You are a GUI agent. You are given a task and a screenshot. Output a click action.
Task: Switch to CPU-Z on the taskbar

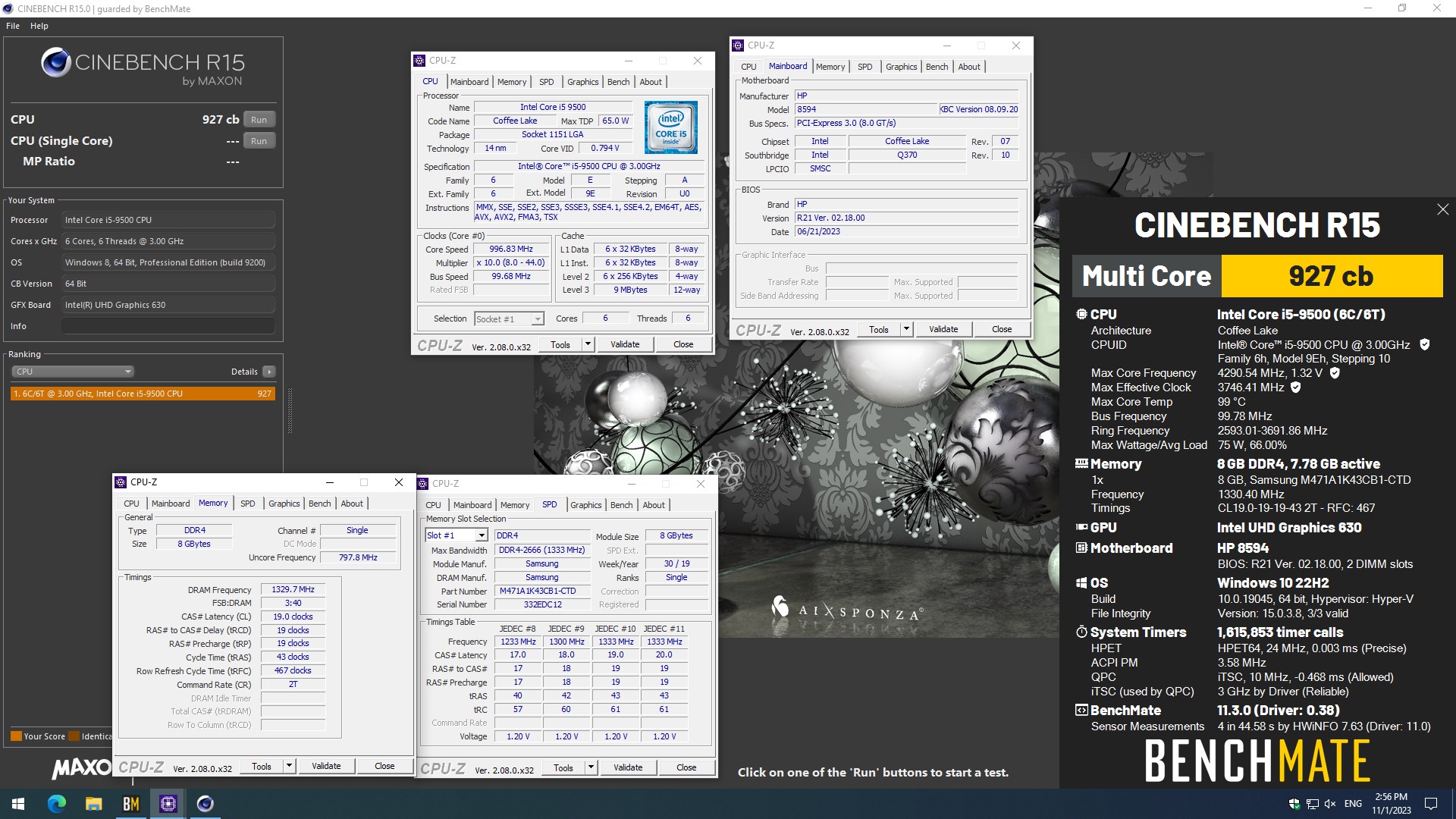168,804
